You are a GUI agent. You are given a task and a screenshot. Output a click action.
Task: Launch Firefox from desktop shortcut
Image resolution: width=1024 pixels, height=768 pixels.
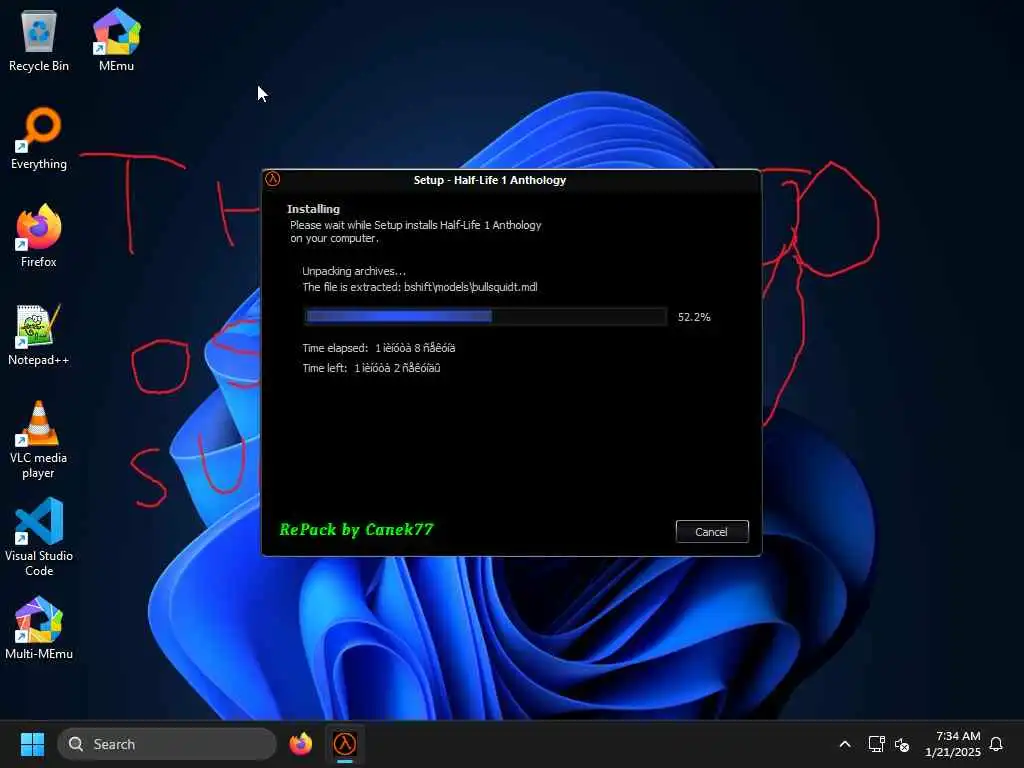coord(39,236)
